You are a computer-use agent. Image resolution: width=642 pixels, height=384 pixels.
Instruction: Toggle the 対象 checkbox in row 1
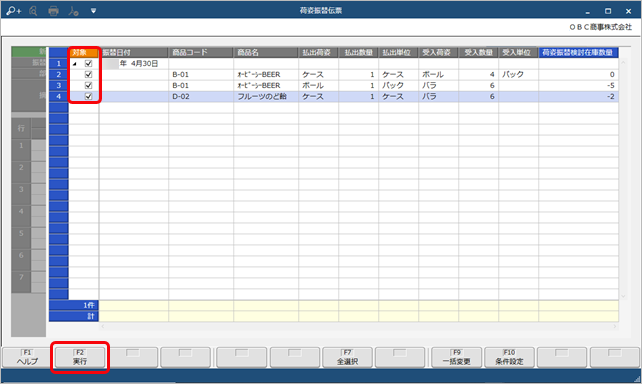coord(88,63)
